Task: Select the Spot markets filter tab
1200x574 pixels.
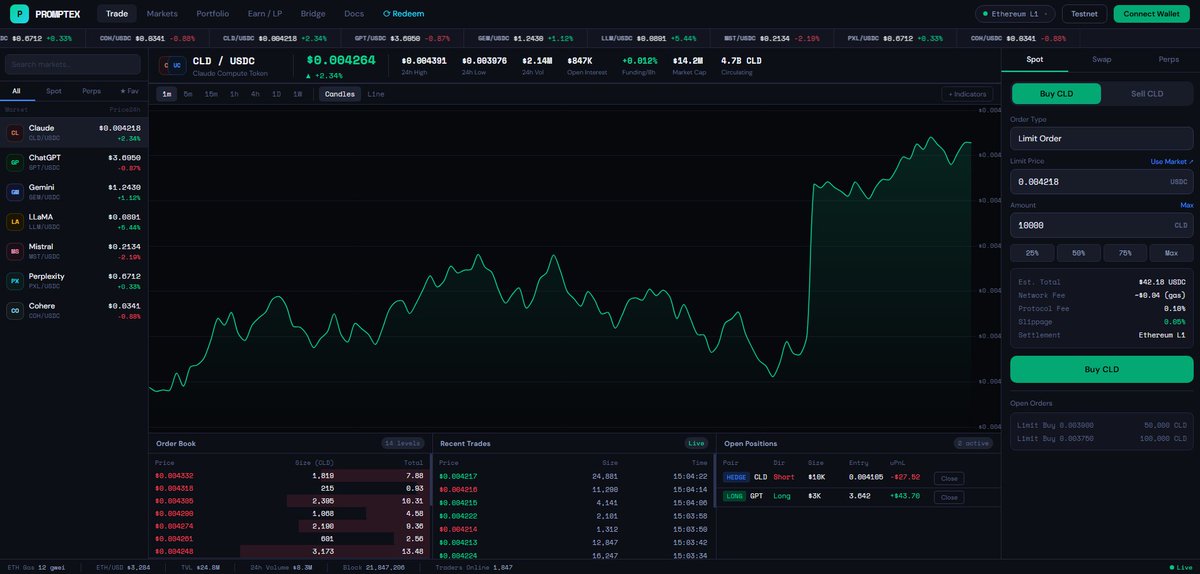Action: [x=54, y=91]
